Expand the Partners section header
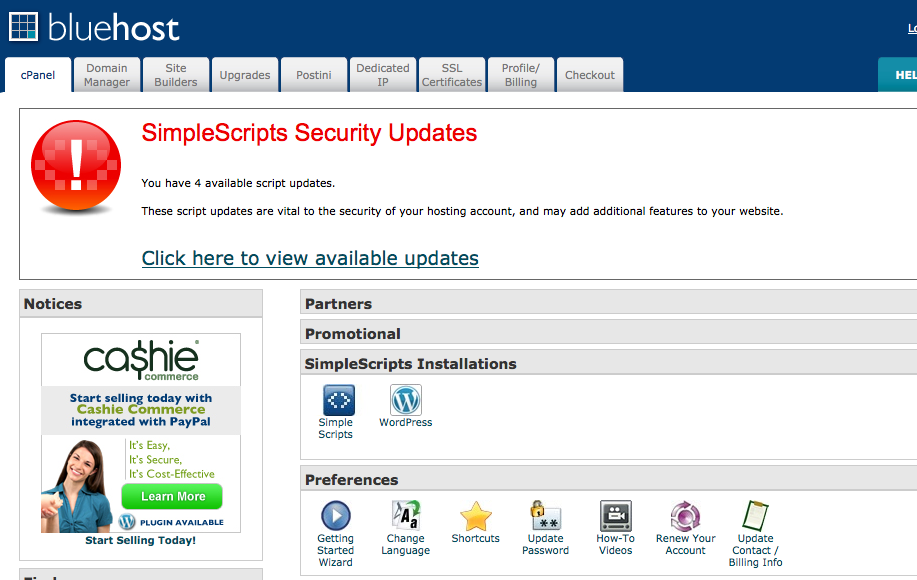The width and height of the screenshot is (917, 580). pos(608,304)
